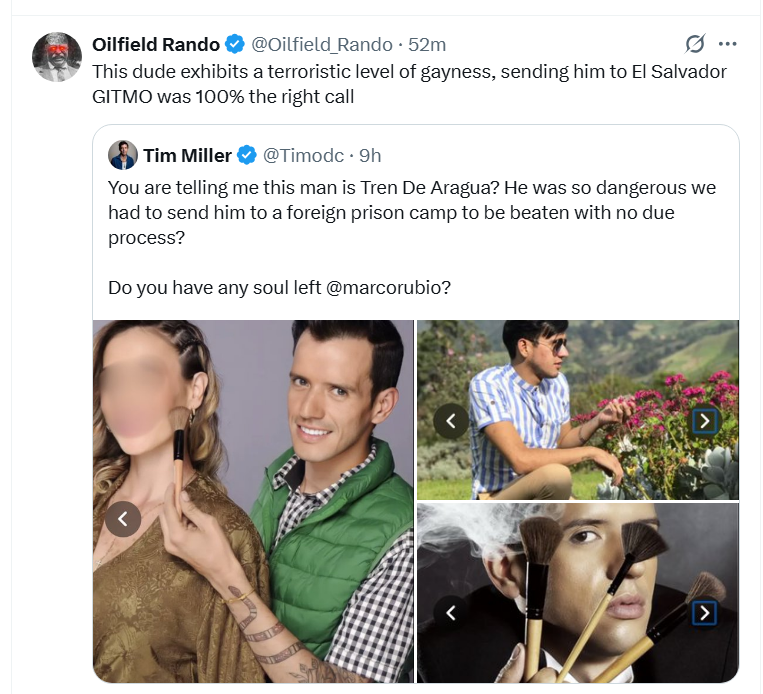Click Oilfield Rando's profile avatar
Image resolution: width=763 pixels, height=694 pixels.
click(x=56, y=56)
